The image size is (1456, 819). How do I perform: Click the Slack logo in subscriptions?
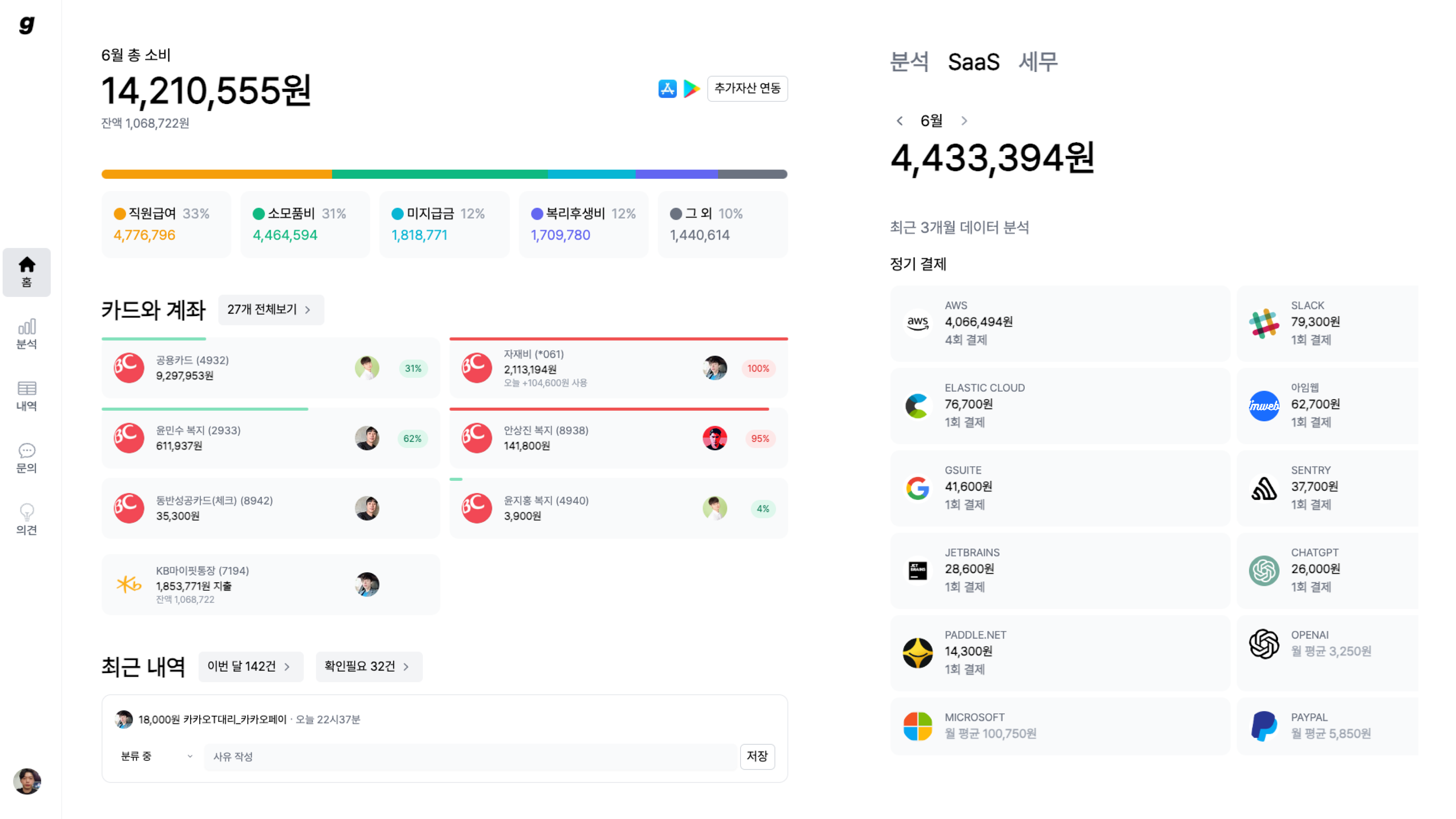(x=1264, y=323)
